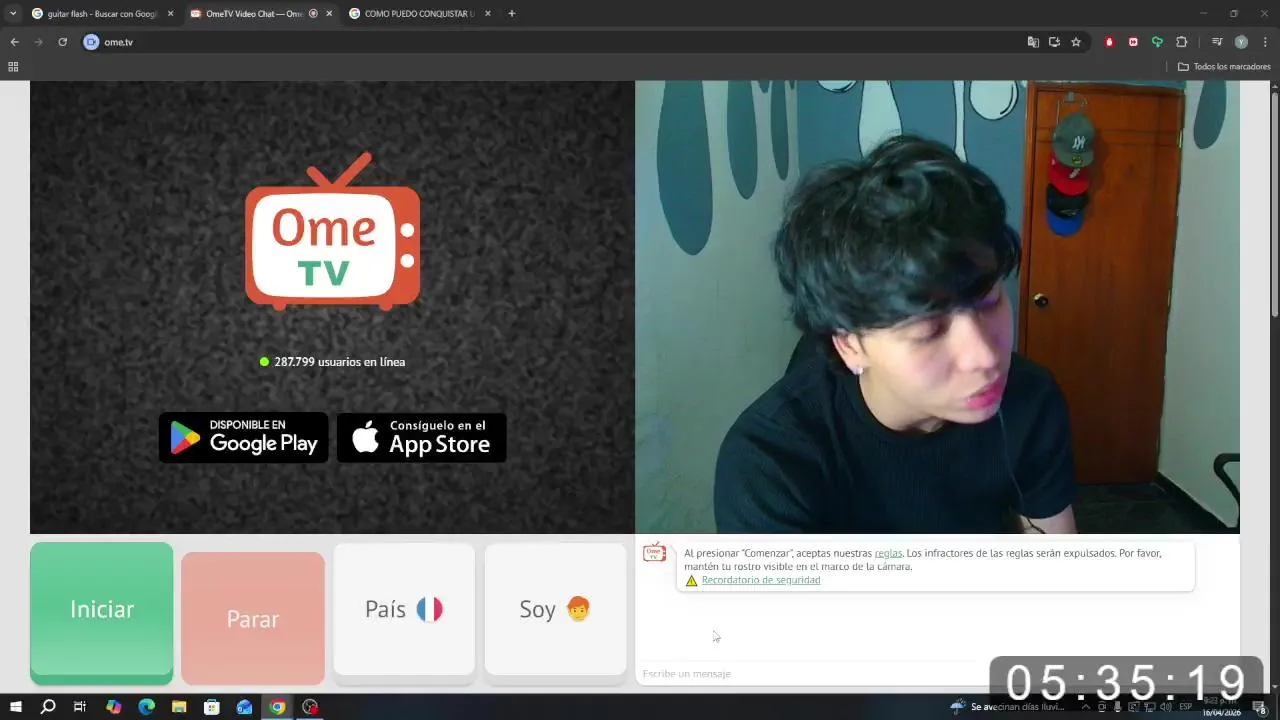Close the OmeTV Video Chat tab
This screenshot has width=1280, height=720.
click(329, 14)
